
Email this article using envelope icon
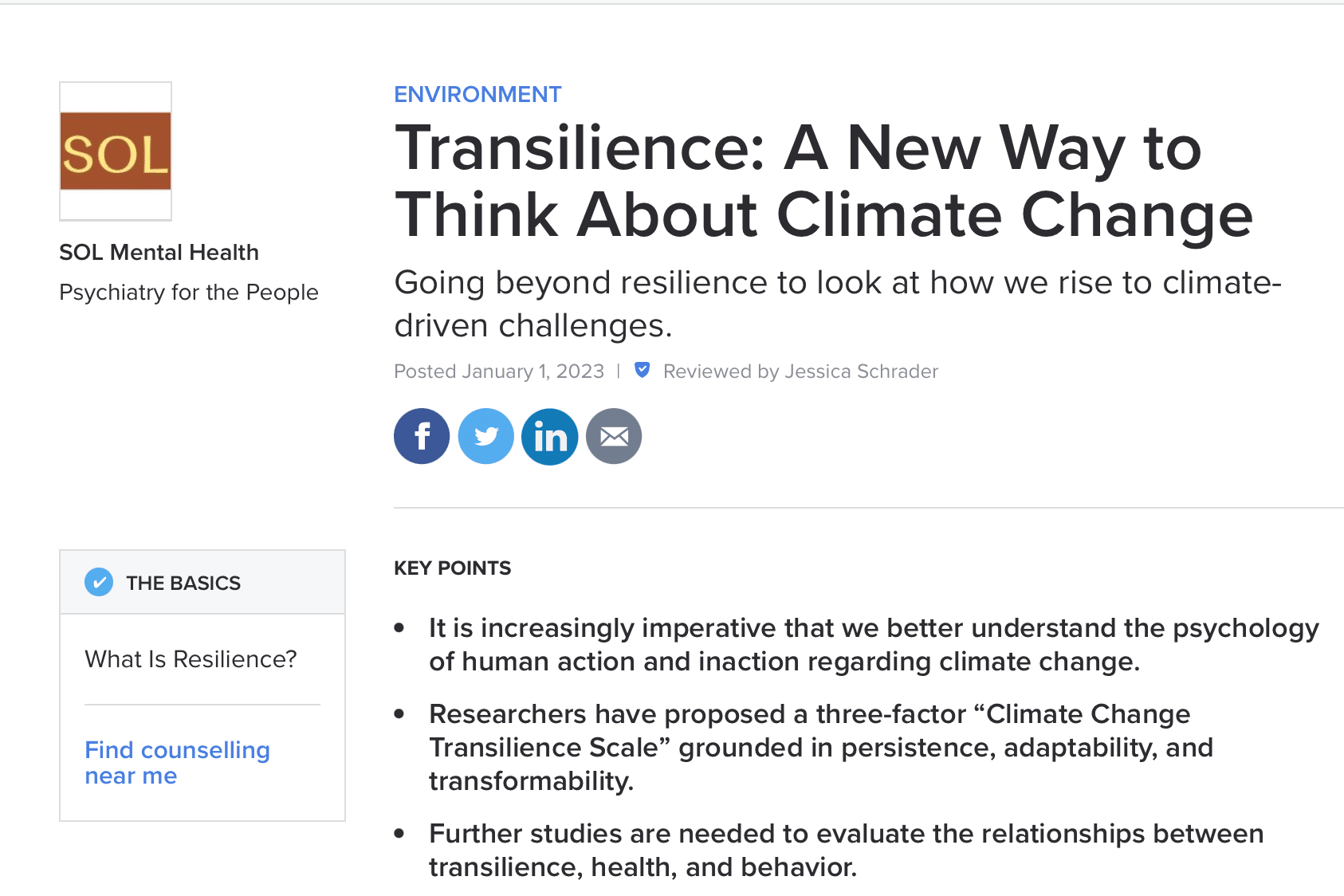click(x=614, y=436)
